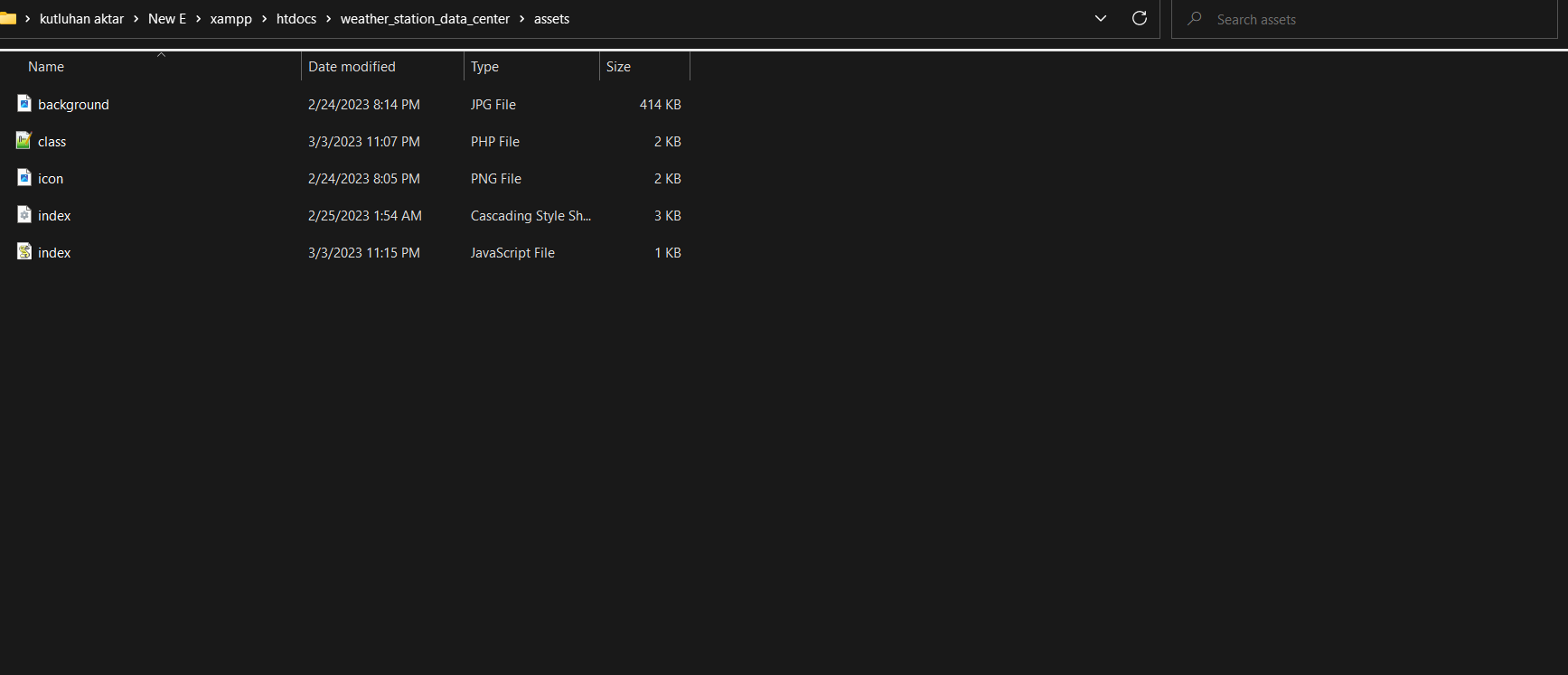The width and height of the screenshot is (1568, 675).
Task: Click assets breadcrumb segment
Action: 551,19
